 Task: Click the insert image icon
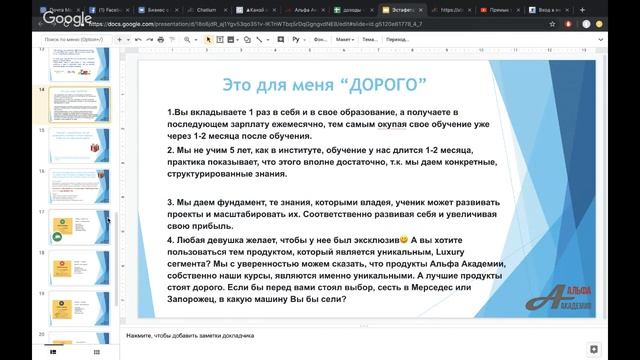coord(231,40)
